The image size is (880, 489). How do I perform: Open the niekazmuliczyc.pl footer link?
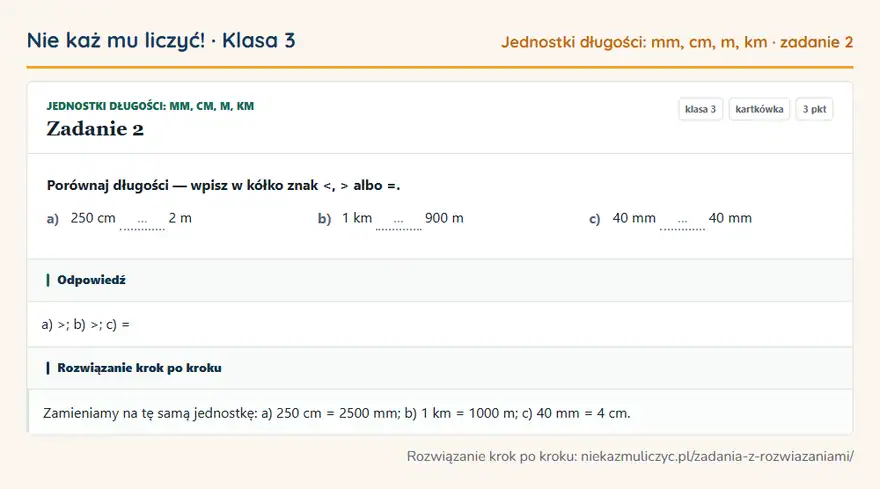(x=717, y=456)
